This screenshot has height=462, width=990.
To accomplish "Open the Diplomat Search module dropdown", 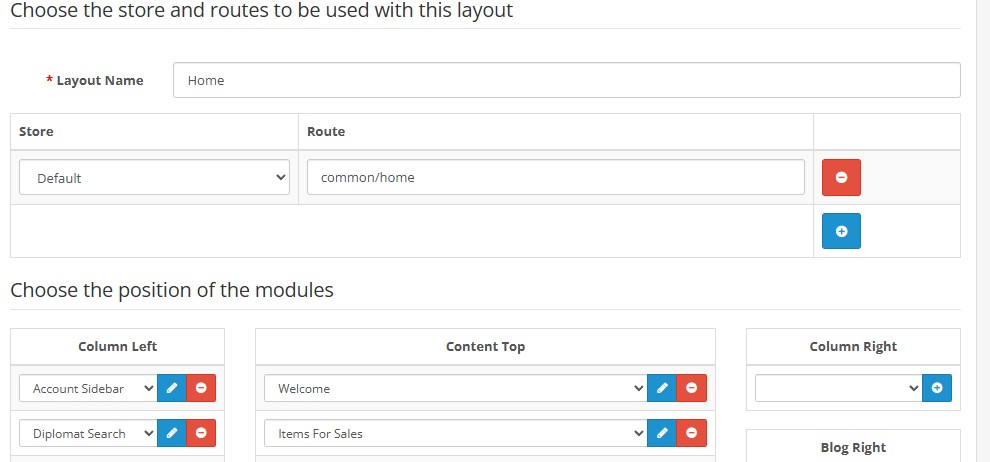I will tap(88, 433).
